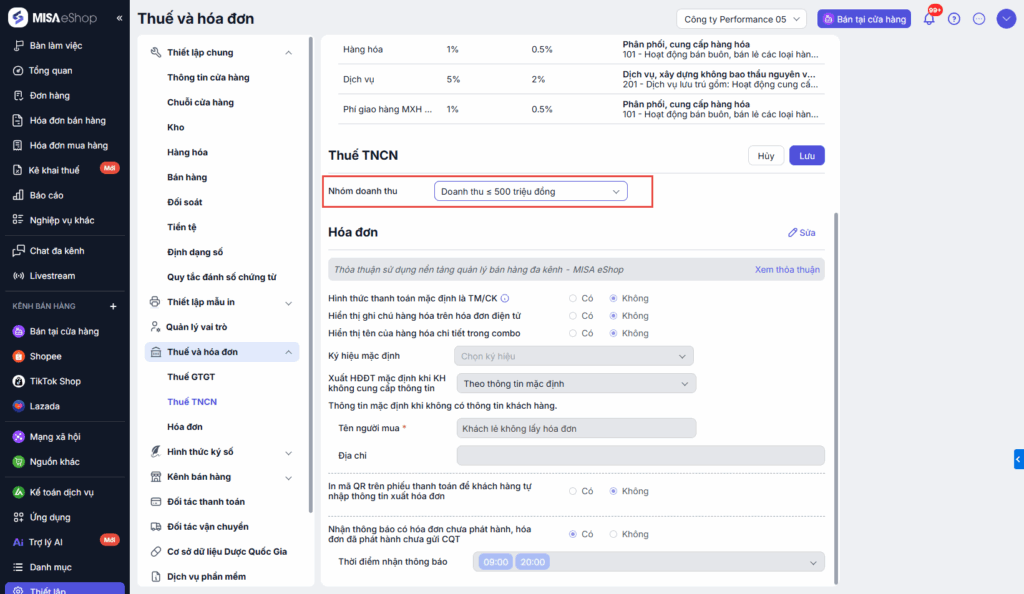Add a sales channel with plus icon

[x=113, y=306]
